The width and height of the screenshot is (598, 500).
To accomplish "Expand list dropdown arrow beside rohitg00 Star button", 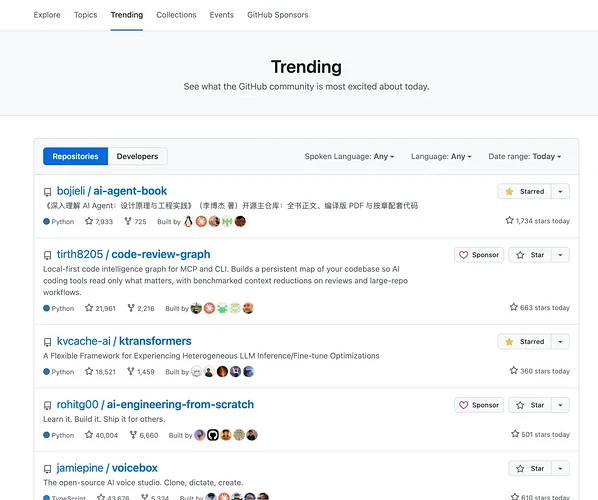I will [560, 405].
